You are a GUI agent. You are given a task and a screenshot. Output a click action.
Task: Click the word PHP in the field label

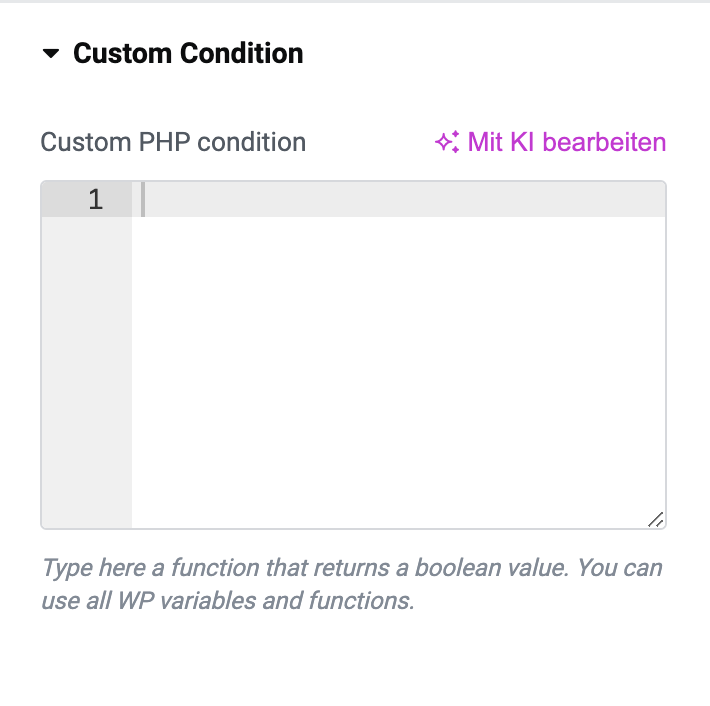tap(164, 142)
